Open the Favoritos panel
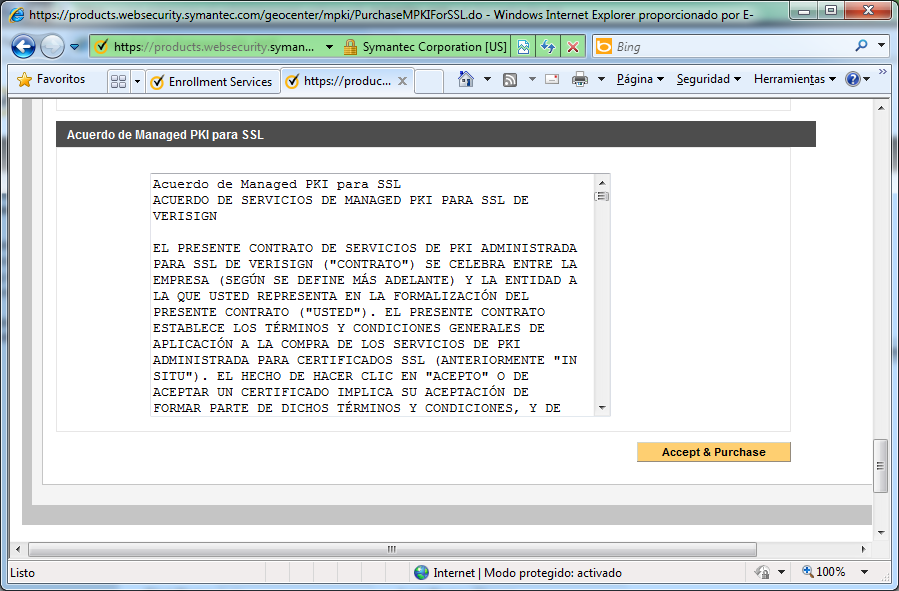 pos(52,80)
